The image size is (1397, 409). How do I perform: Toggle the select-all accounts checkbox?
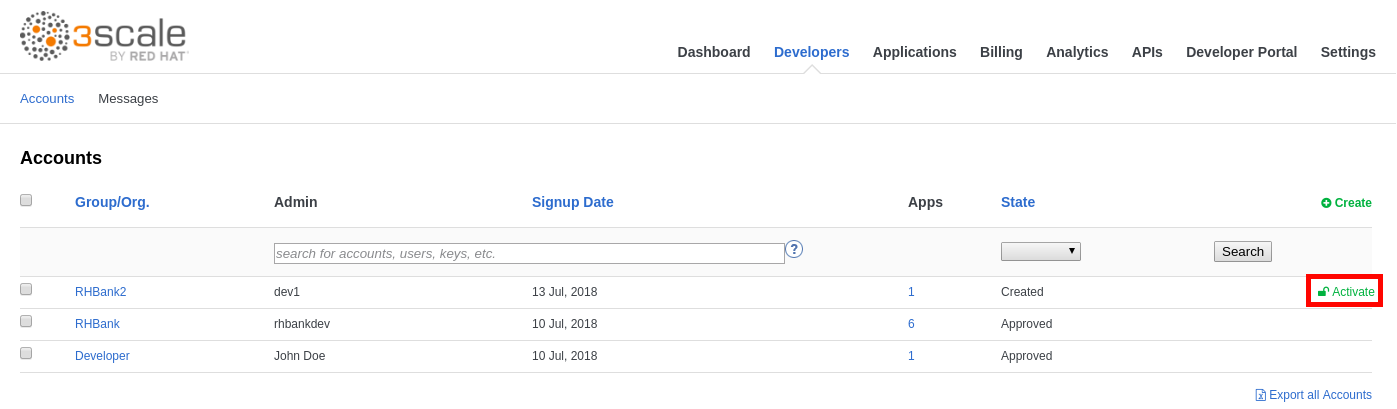[x=26, y=200]
